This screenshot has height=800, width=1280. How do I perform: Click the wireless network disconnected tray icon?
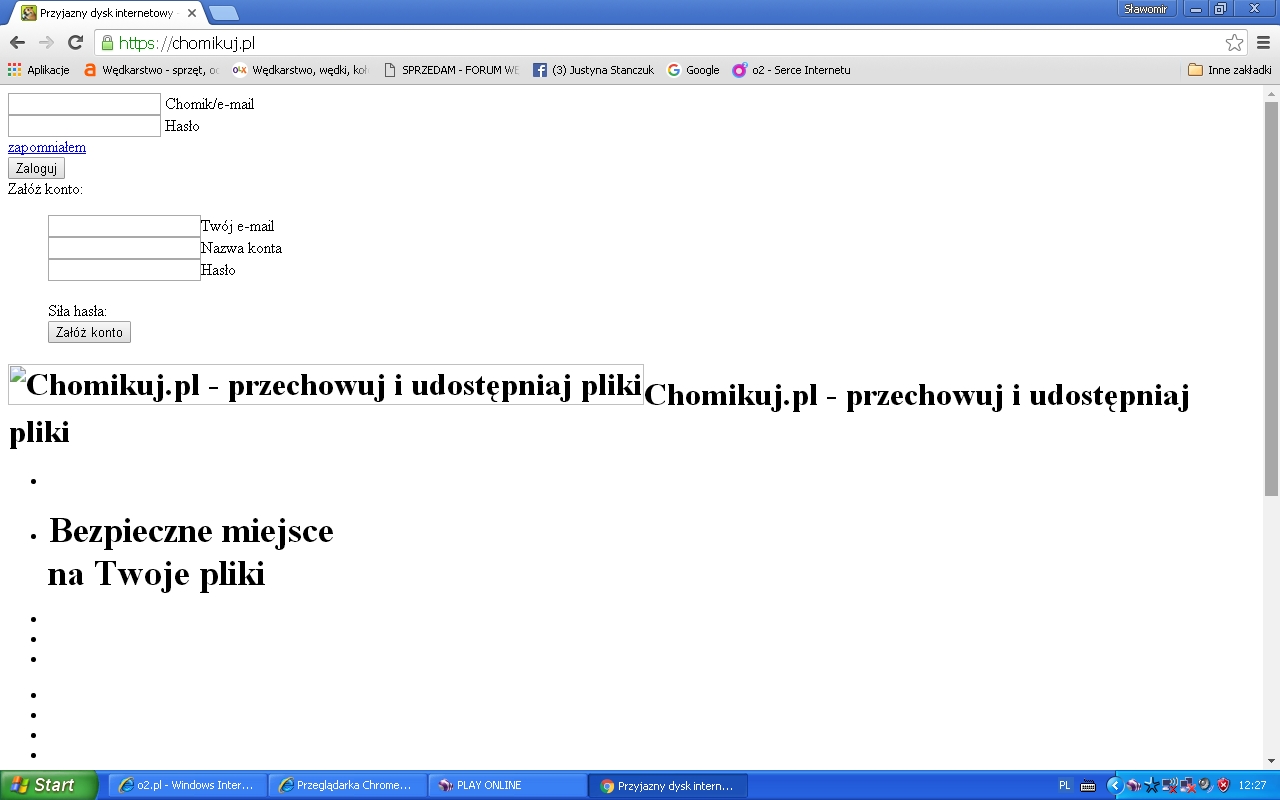1169,785
